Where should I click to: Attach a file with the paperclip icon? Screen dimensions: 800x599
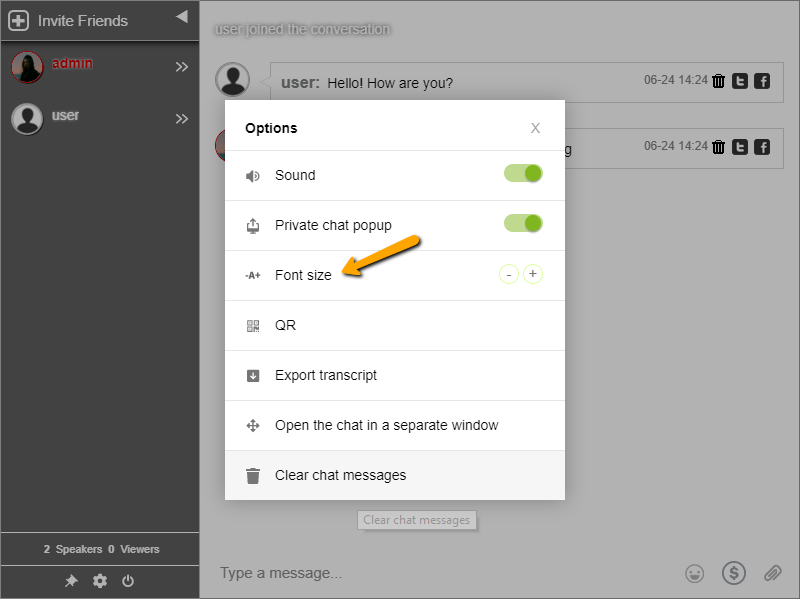point(771,572)
